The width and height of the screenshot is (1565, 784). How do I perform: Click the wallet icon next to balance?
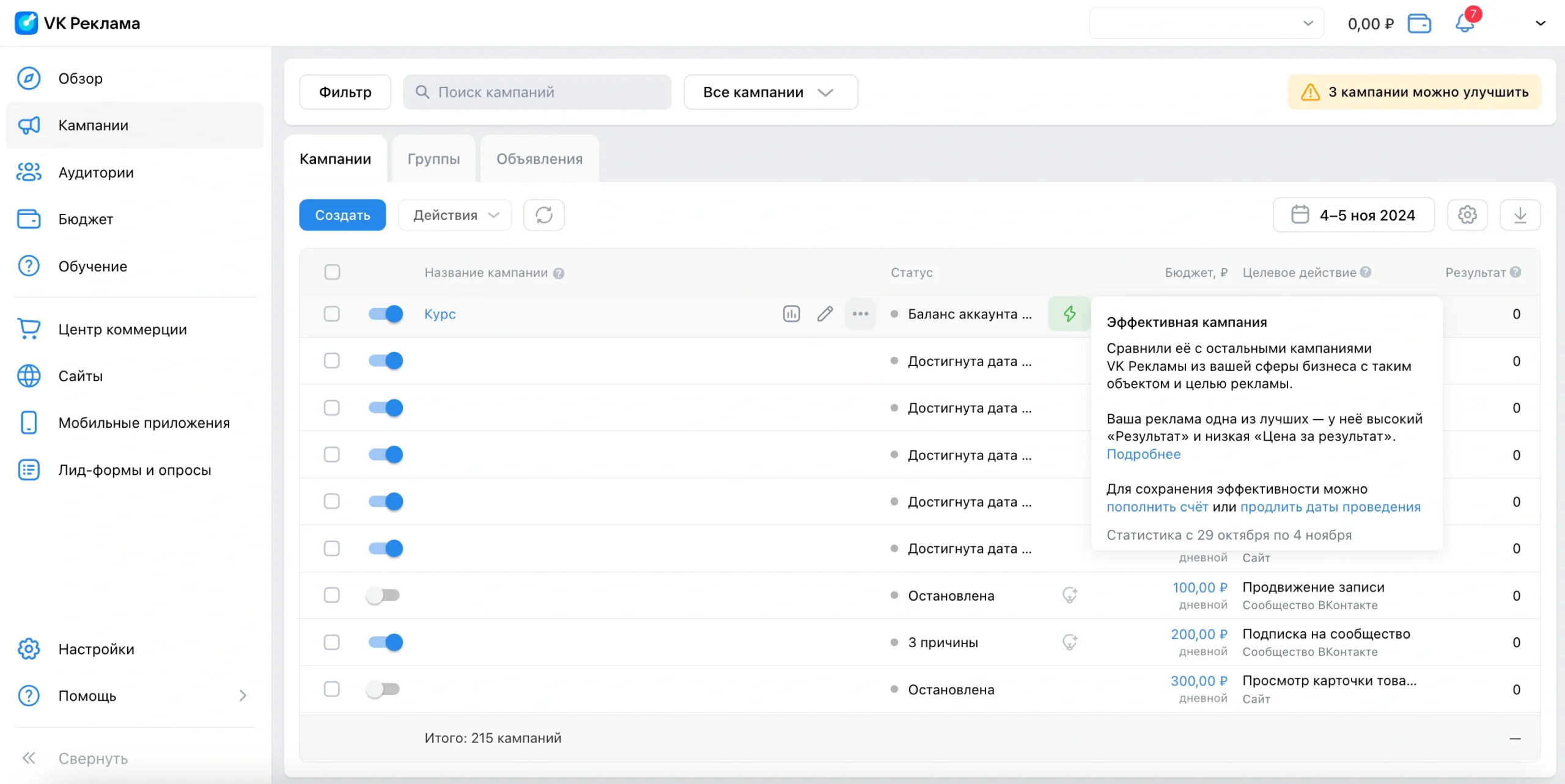pos(1420,23)
